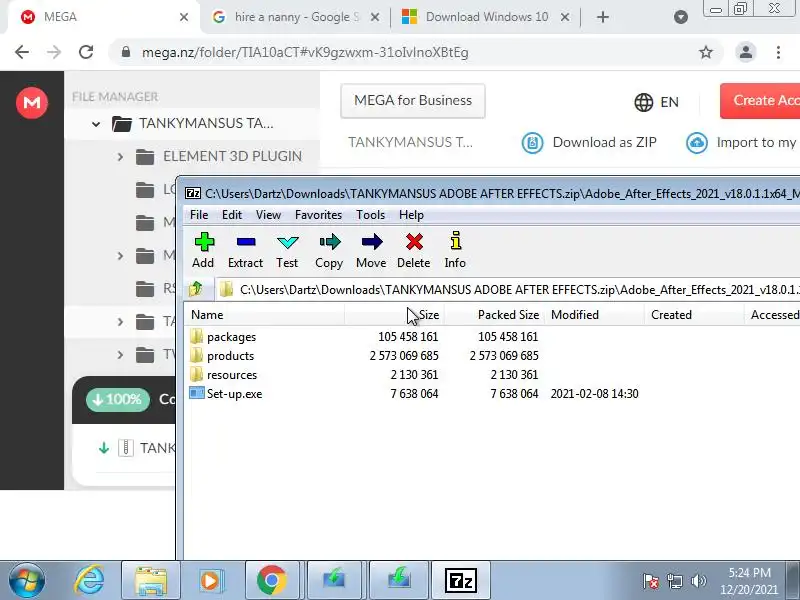Open the Info icon in 7-Zip
The image size is (800, 600).
pyautogui.click(x=455, y=241)
